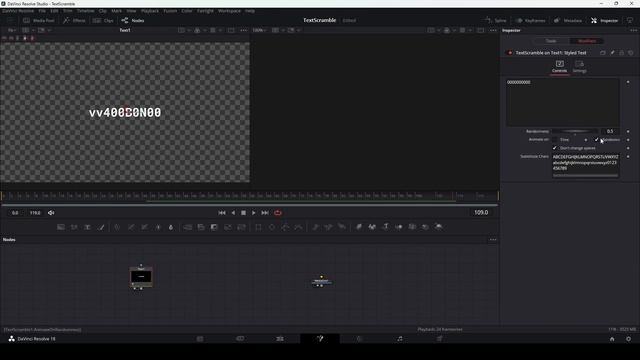Toggle the Nodes panel button
Image resolution: width=640 pixels, height=360 pixels.
point(133,20)
